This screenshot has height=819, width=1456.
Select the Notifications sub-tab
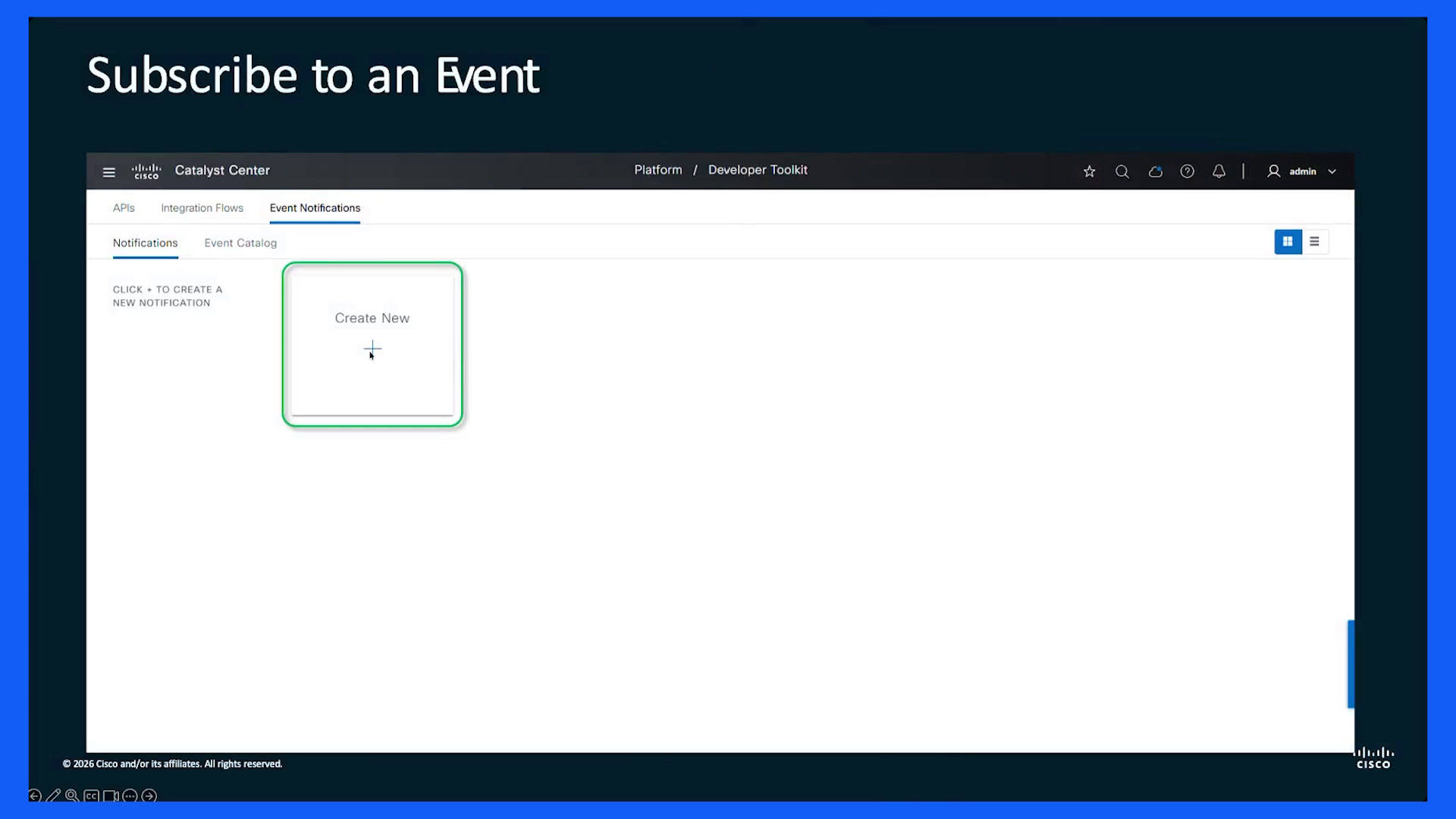[x=145, y=243]
